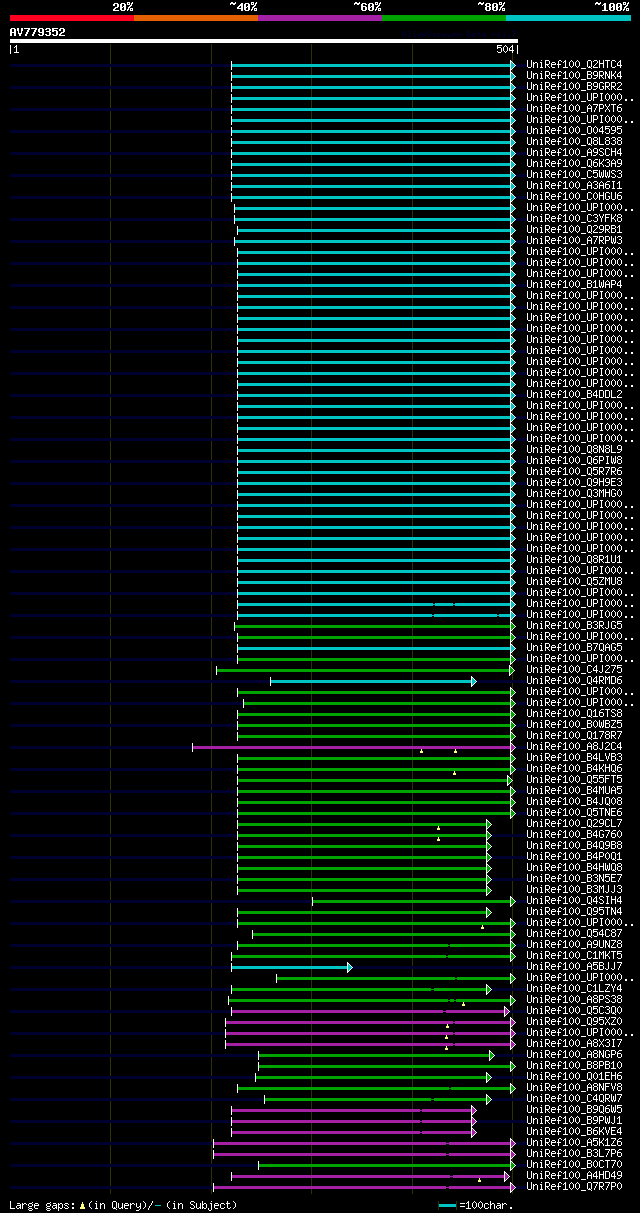The height and width of the screenshot is (1213, 640).
Task: Select the UniRef100_Q7R7P0 label
Action: (574, 1186)
